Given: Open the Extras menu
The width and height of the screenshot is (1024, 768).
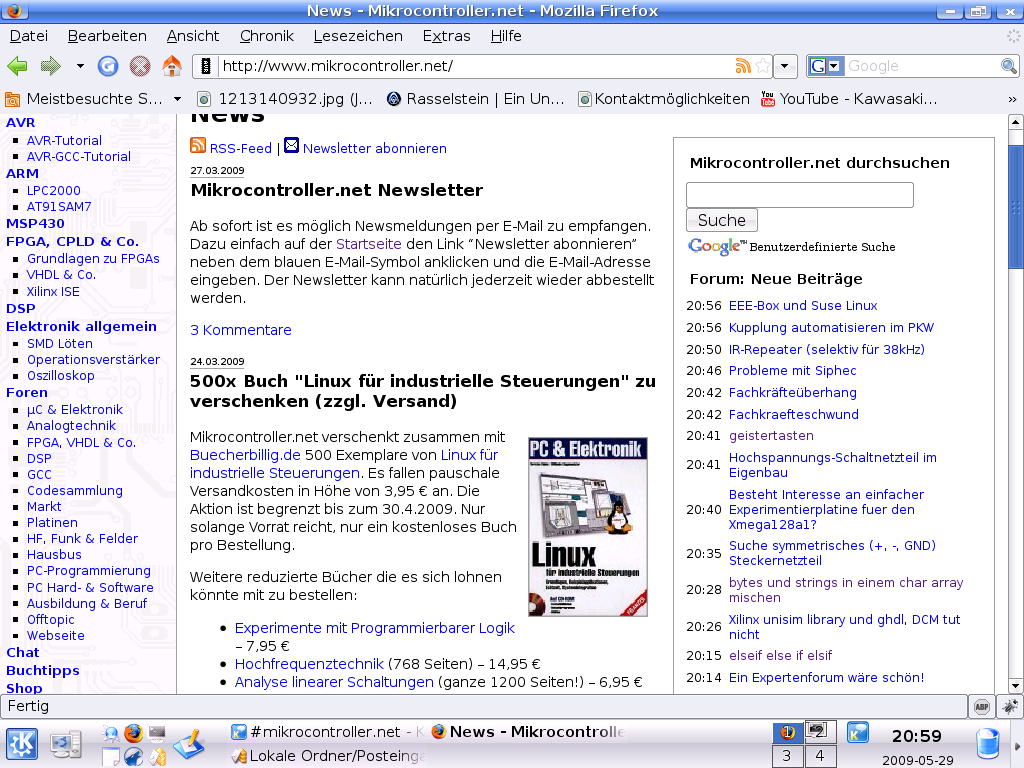Looking at the screenshot, I should coord(446,36).
